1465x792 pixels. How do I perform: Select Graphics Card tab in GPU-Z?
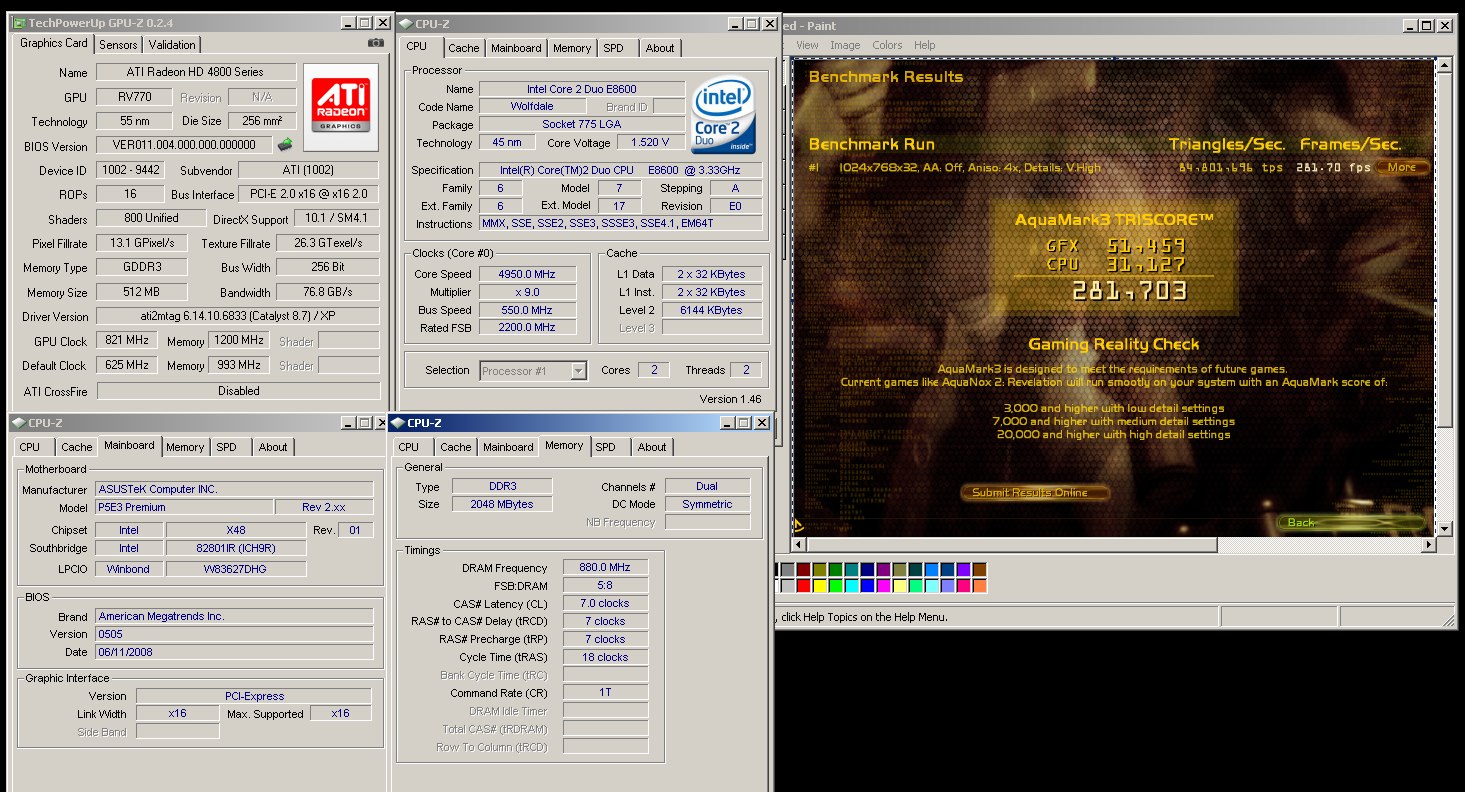(x=54, y=43)
